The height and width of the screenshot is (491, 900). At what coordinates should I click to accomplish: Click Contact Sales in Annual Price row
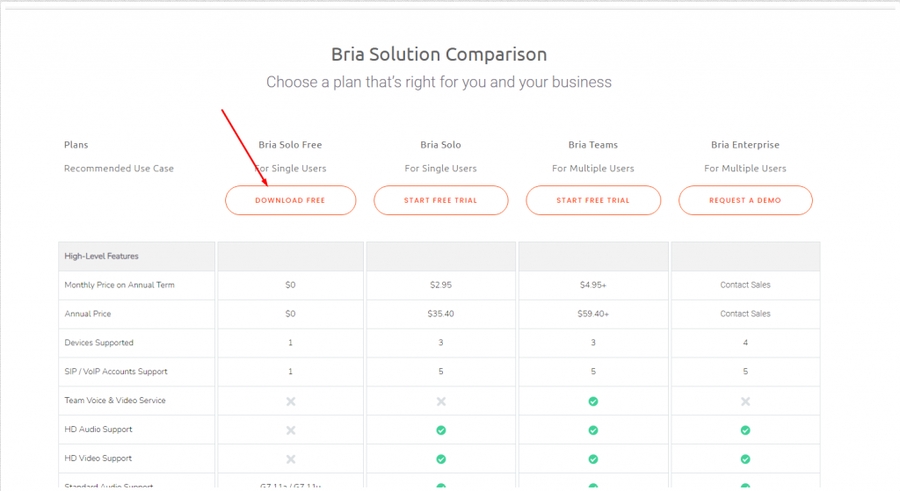point(745,314)
